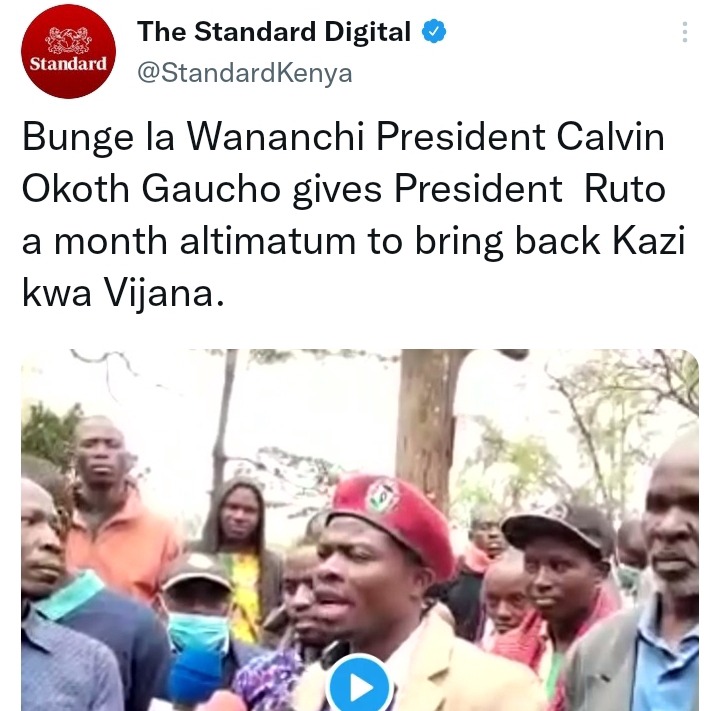Click the blue verified badge
This screenshot has height=711, width=720.
tap(434, 32)
